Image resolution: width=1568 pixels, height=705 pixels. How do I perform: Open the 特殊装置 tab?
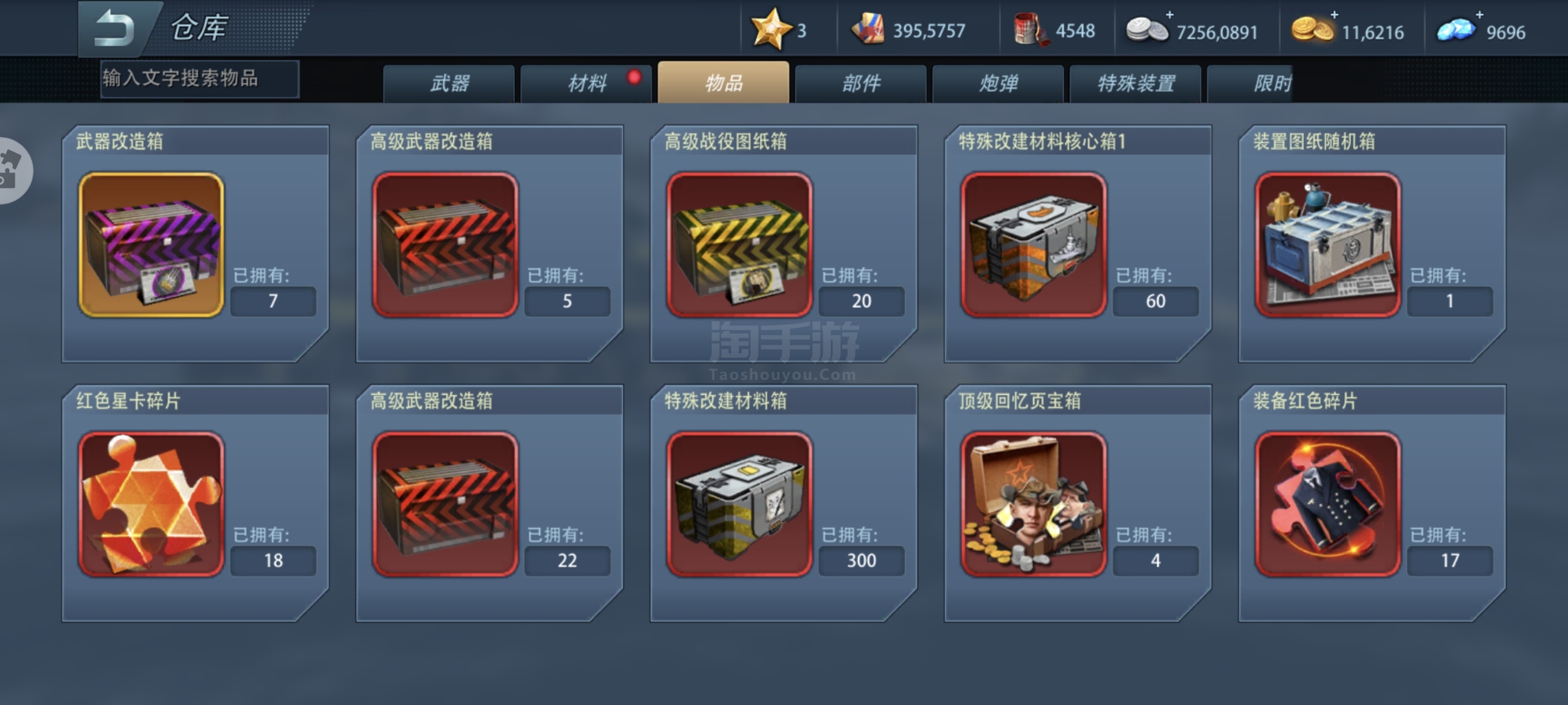[x=1136, y=83]
